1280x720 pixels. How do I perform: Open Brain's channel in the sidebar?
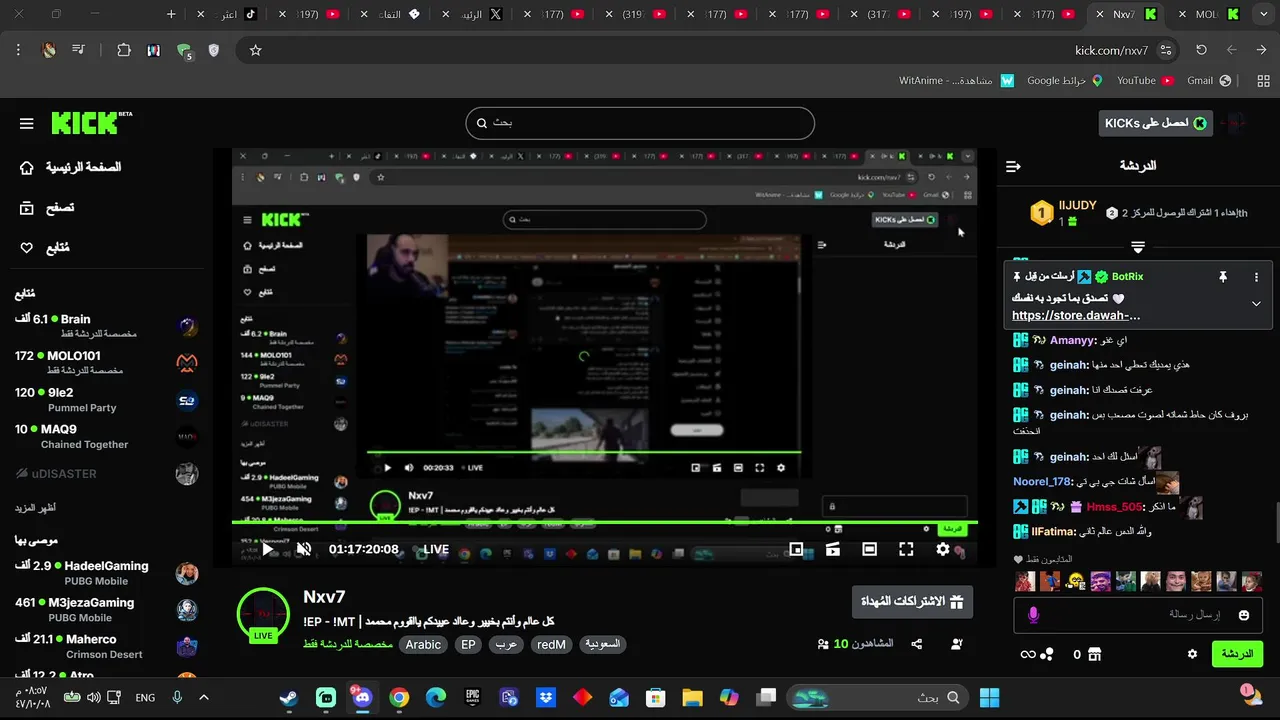tap(106, 325)
